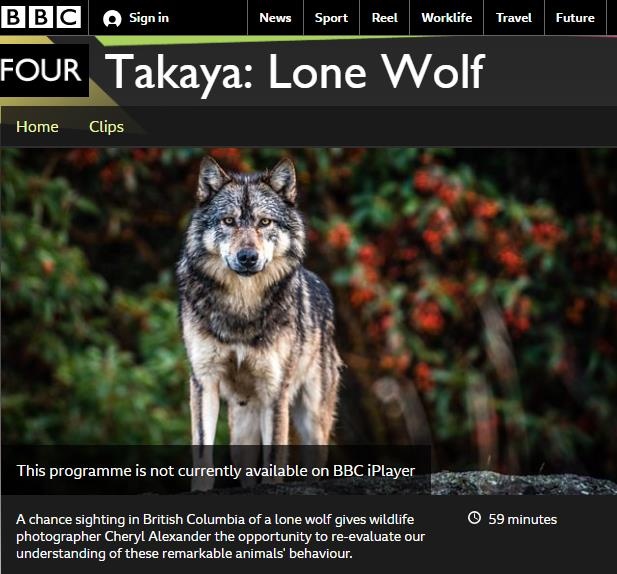This screenshot has height=574, width=617.
Task: Click the first B block of the BBC logo
Action: (x=13, y=17)
